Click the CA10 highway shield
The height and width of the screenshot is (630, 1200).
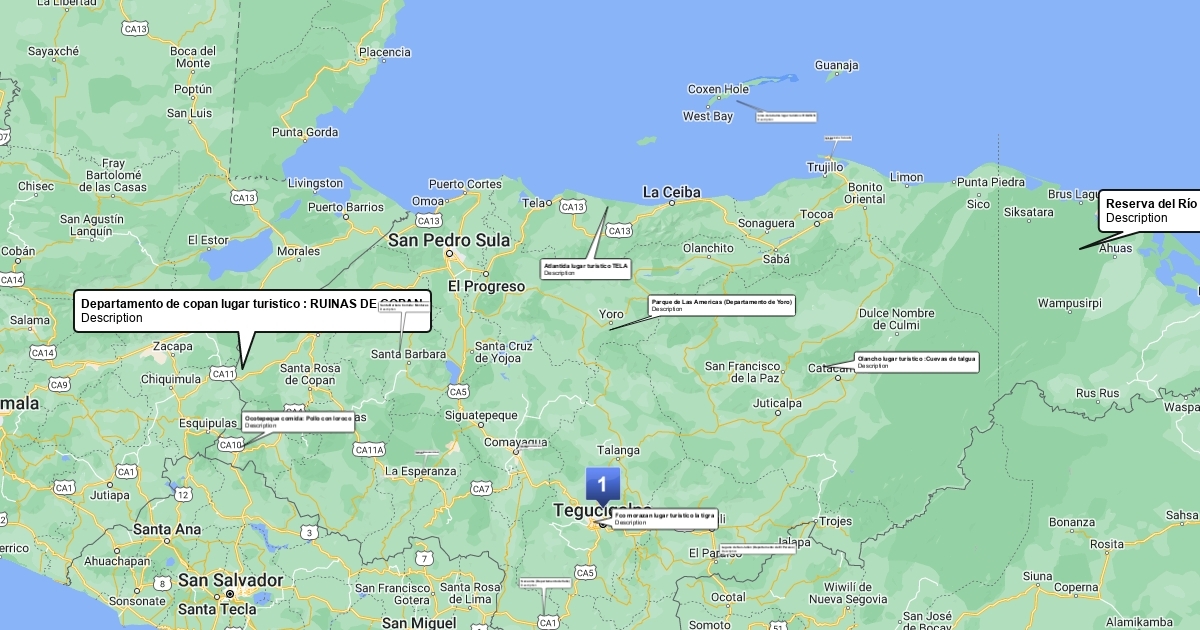(230, 444)
